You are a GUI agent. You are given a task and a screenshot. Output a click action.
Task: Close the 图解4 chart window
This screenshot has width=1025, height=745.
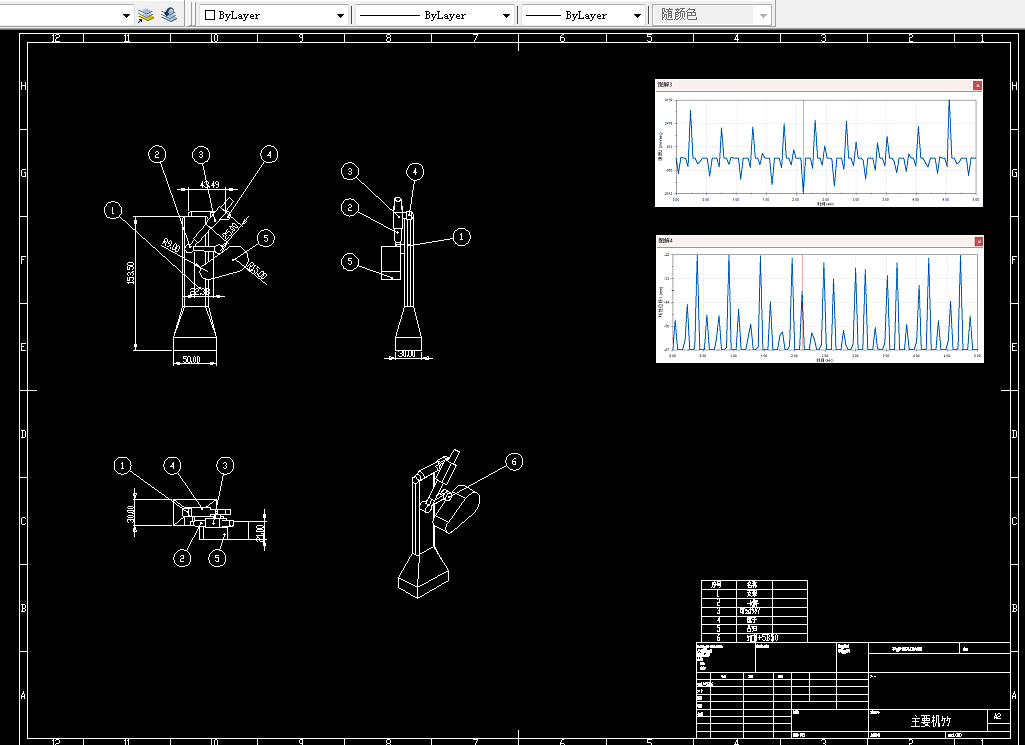pyautogui.click(x=979, y=241)
